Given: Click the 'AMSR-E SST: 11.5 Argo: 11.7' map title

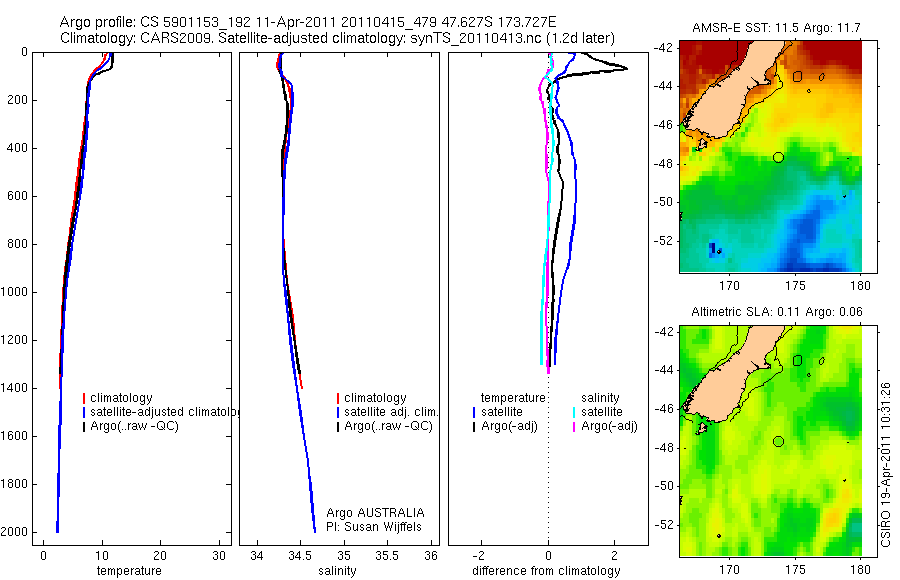Looking at the screenshot, I should [776, 28].
